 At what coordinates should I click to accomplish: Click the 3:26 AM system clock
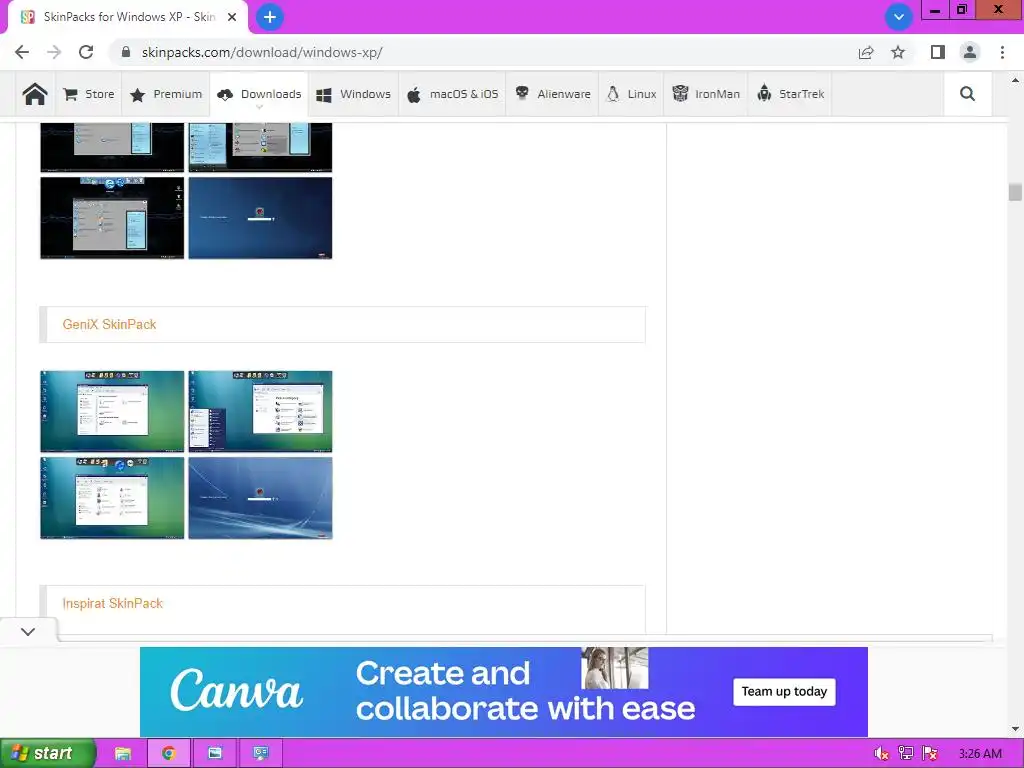pos(980,754)
